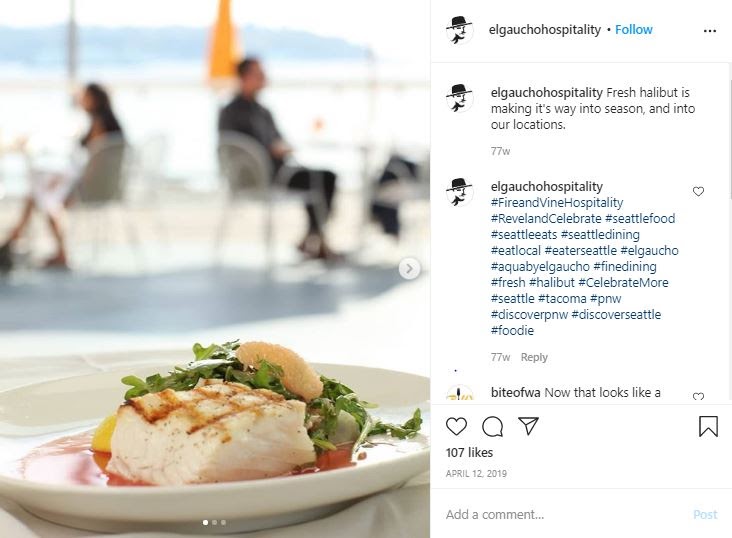Like the elgauchohospitality hashtags comment
Image resolution: width=732 pixels, height=538 pixels.
click(698, 191)
